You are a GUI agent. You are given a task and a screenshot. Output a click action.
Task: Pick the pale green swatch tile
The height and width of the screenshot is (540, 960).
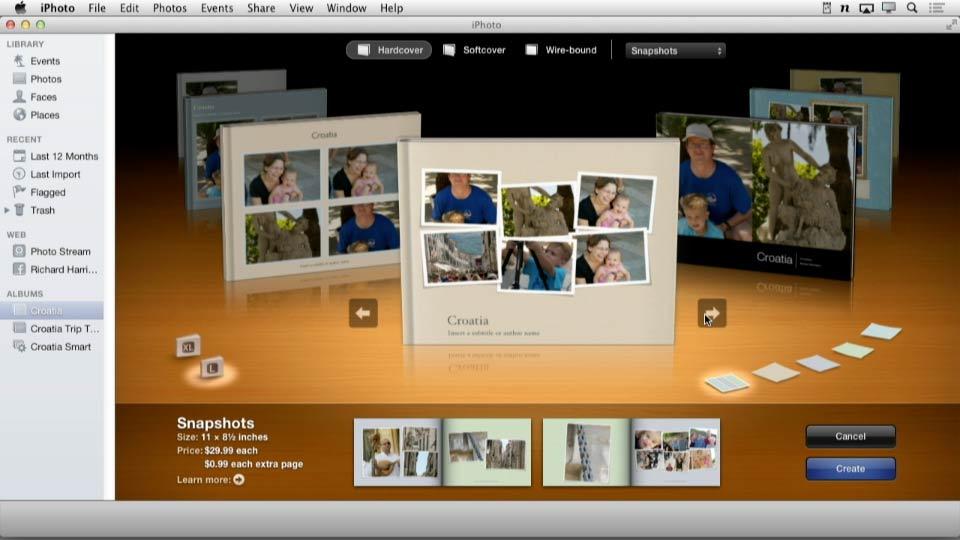tap(853, 350)
